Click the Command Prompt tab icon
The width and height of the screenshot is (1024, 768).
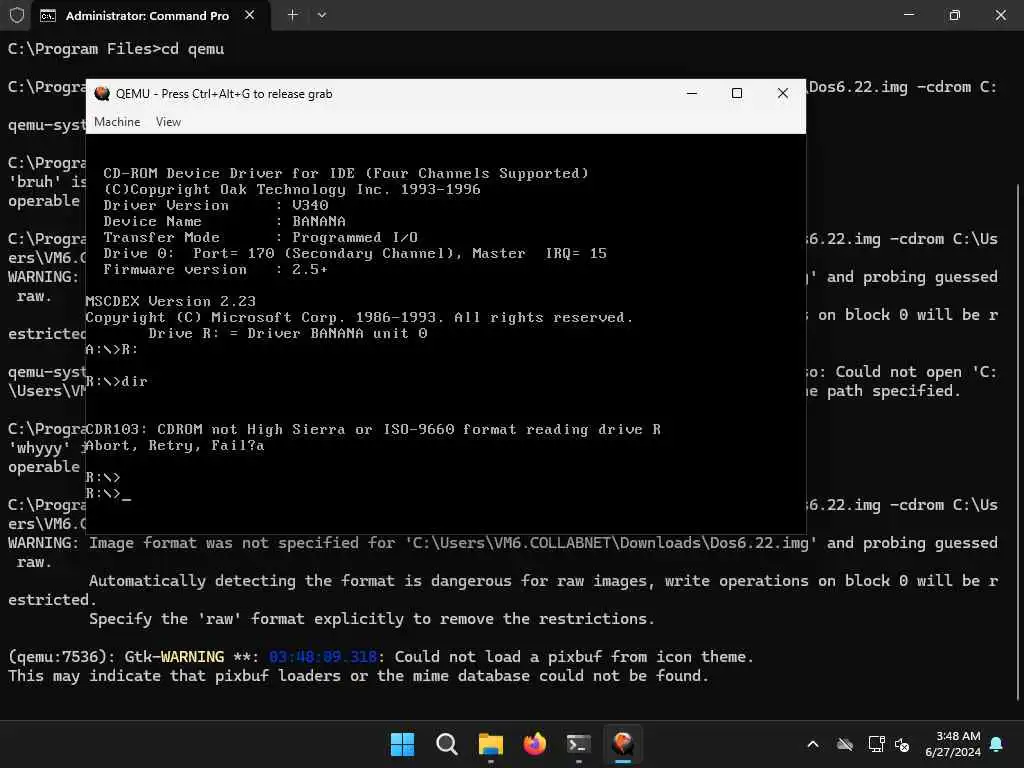tap(48, 16)
